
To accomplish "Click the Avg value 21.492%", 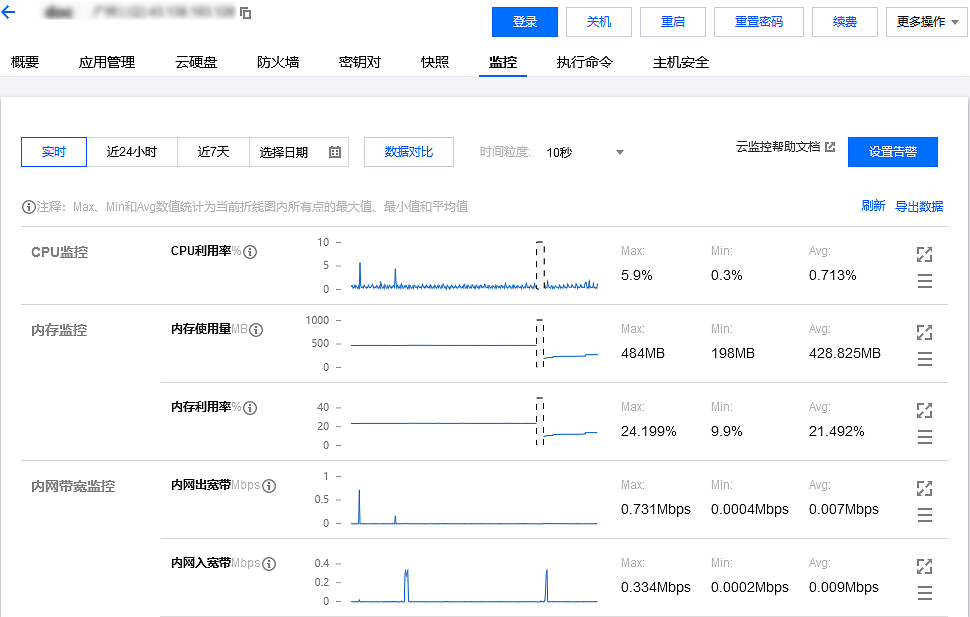I will click(836, 431).
